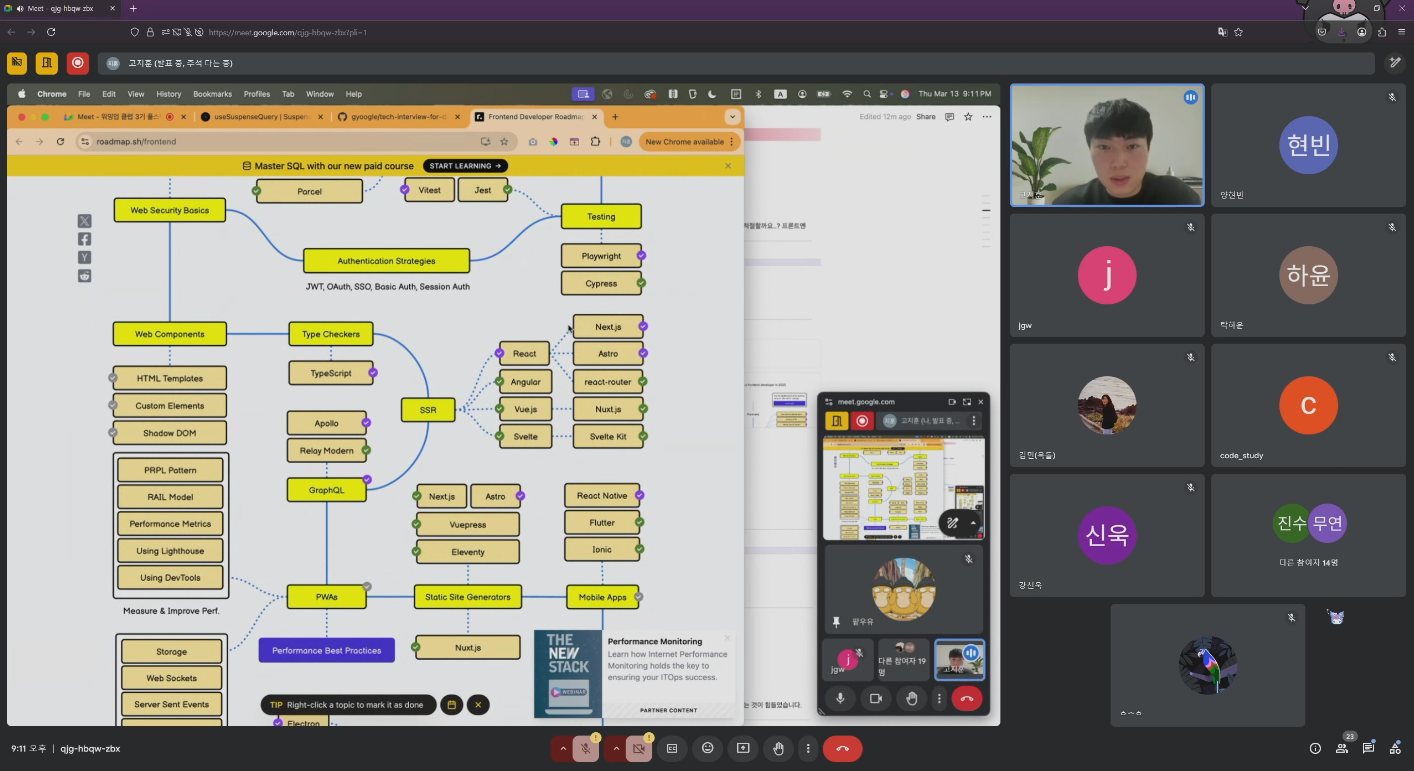Dismiss the Master SQL banner
The width and height of the screenshot is (1414, 771).
(728, 166)
